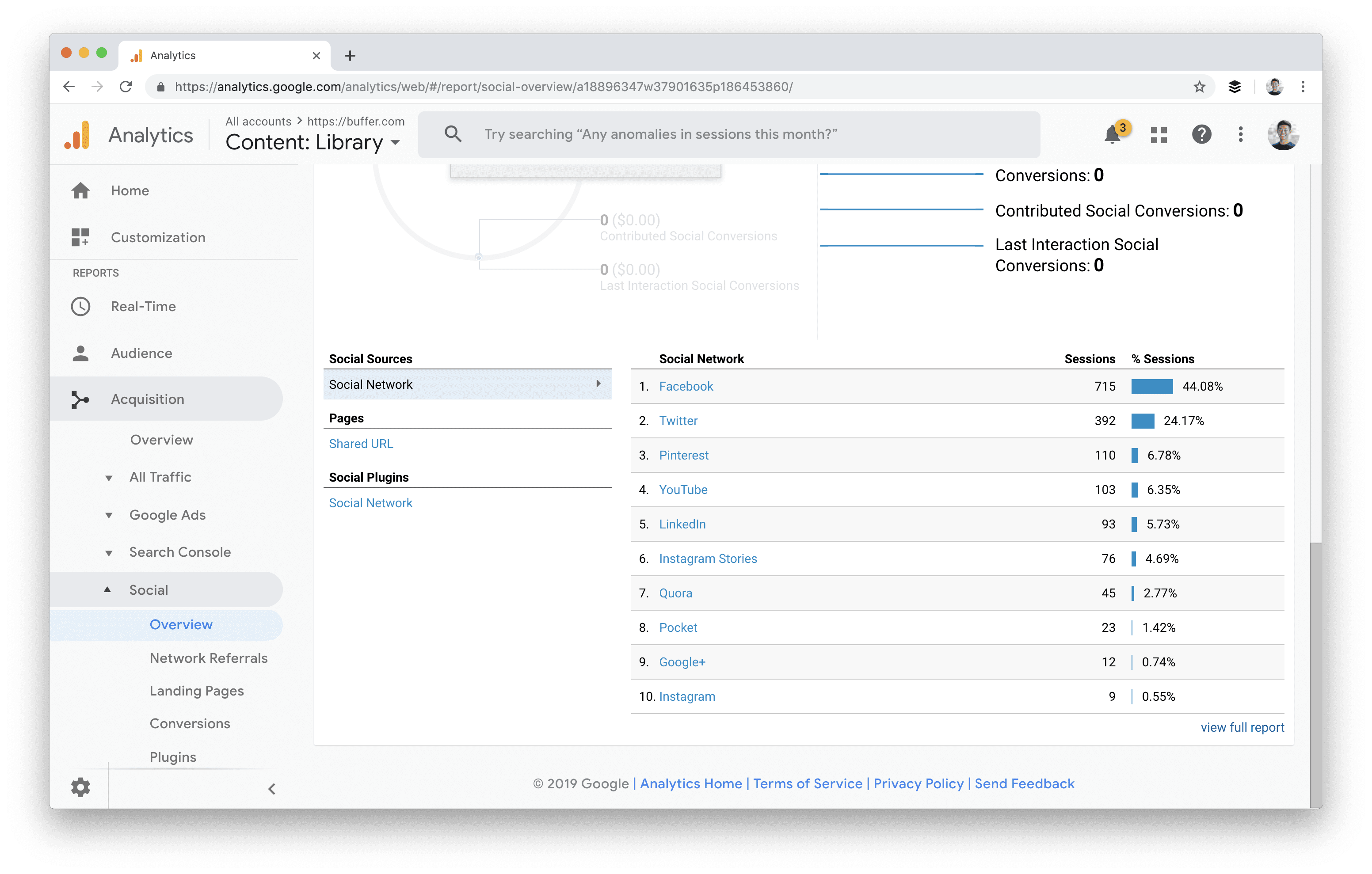Expand the All Traffic submenu
Viewport: 1372px width, 874px height.
[x=109, y=478]
